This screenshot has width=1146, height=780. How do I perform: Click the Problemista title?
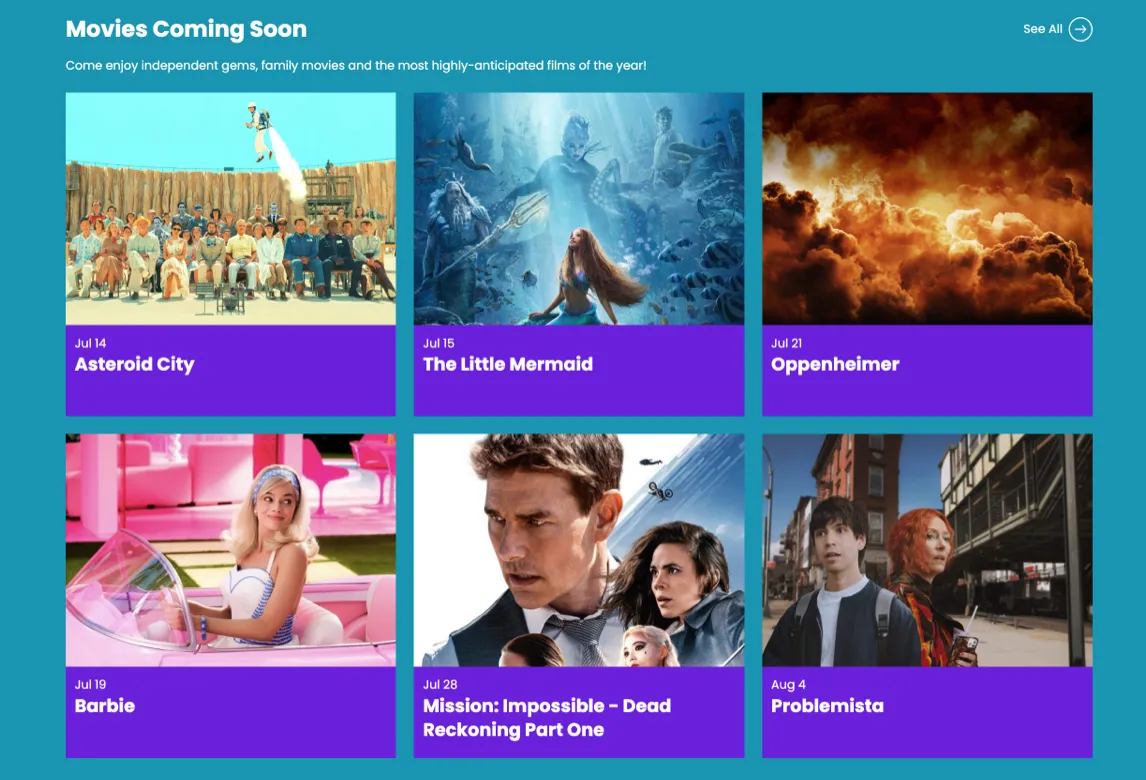click(x=827, y=705)
